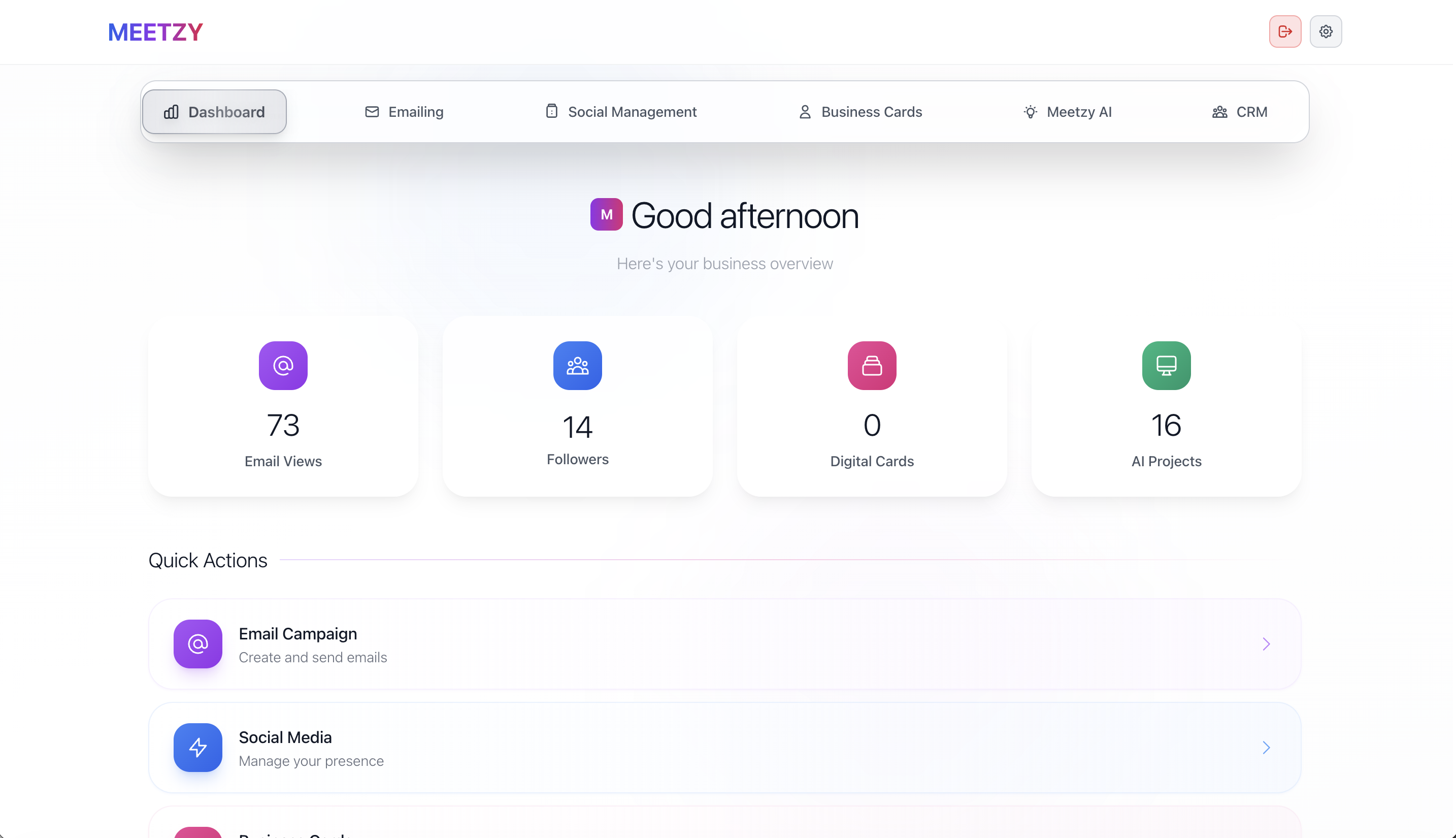
Task: Click the green AI Projects monitor icon
Action: click(x=1166, y=366)
